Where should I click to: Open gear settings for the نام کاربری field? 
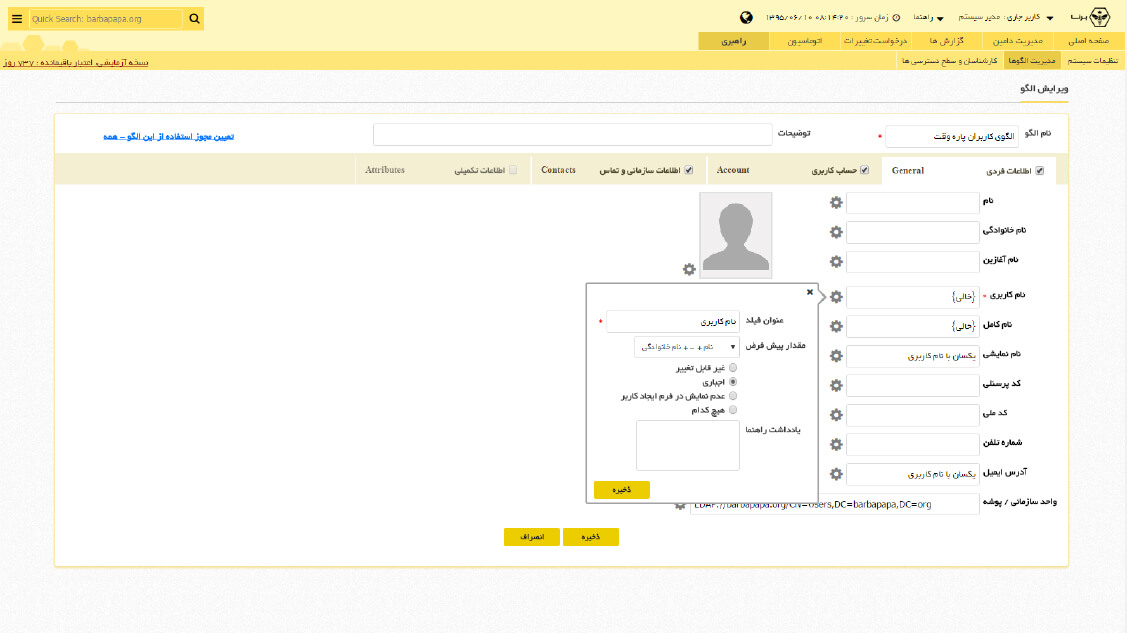pos(835,296)
